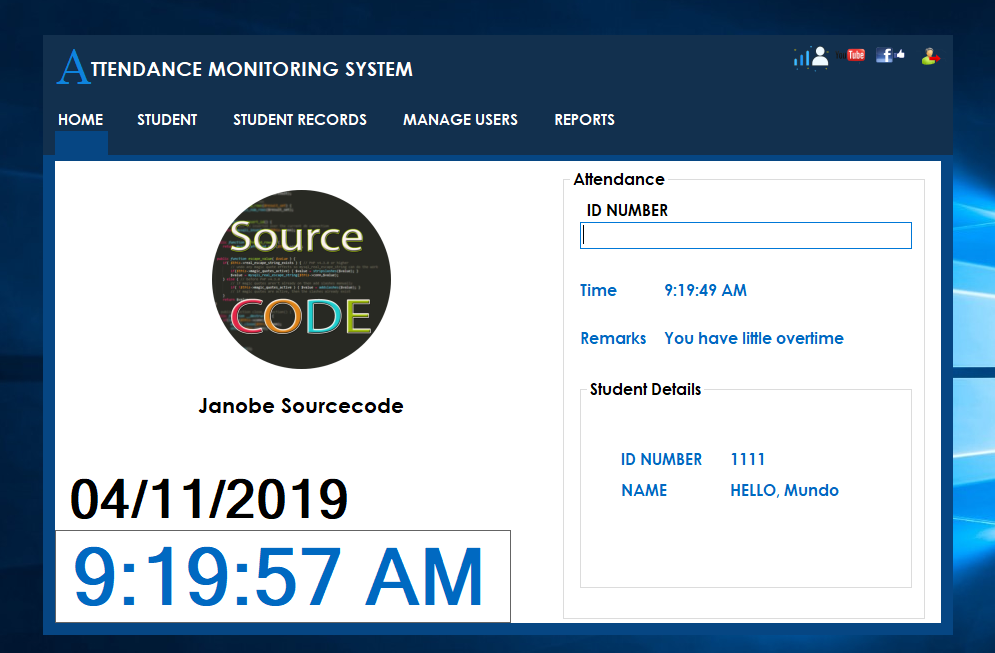995x653 pixels.
Task: Click the large 9:19:57 AM clock display
Action: [282, 576]
